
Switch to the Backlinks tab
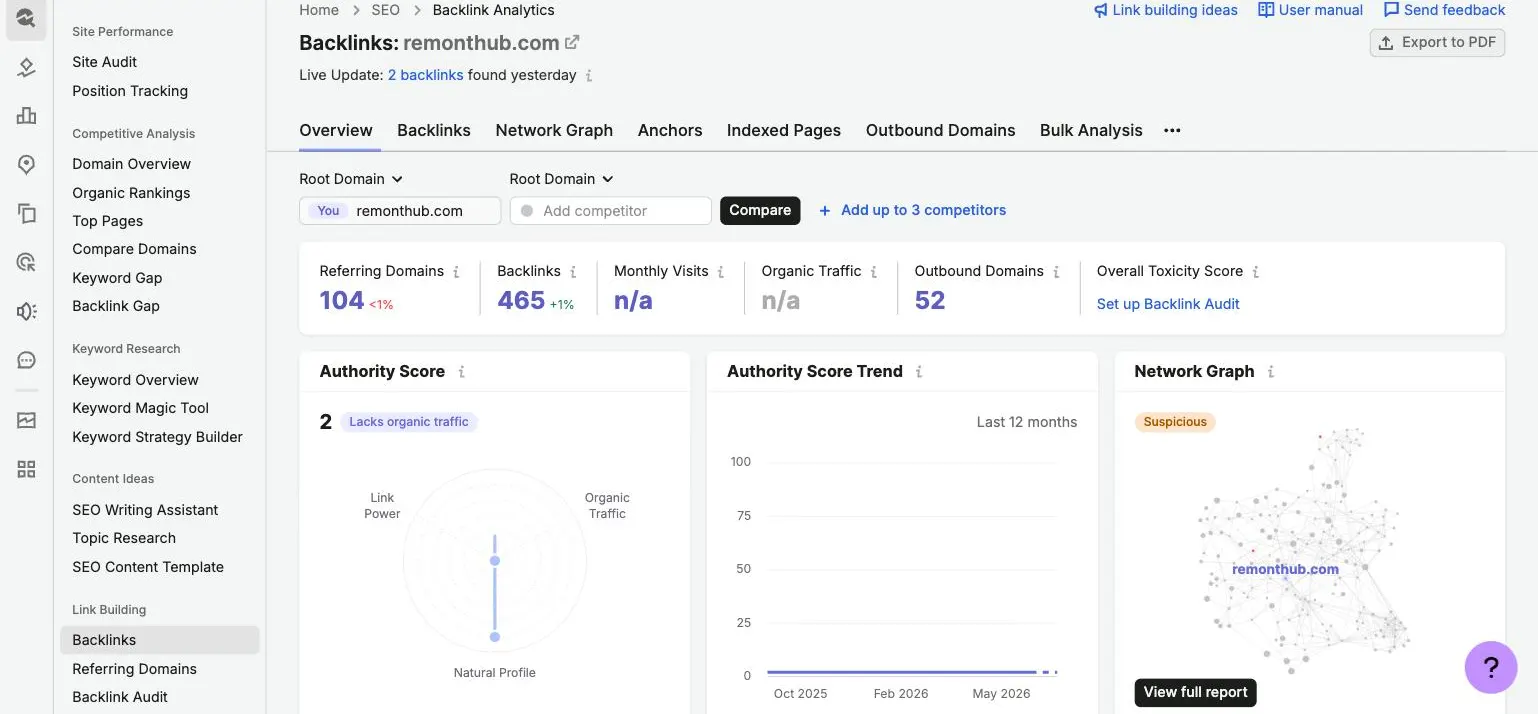click(x=434, y=130)
